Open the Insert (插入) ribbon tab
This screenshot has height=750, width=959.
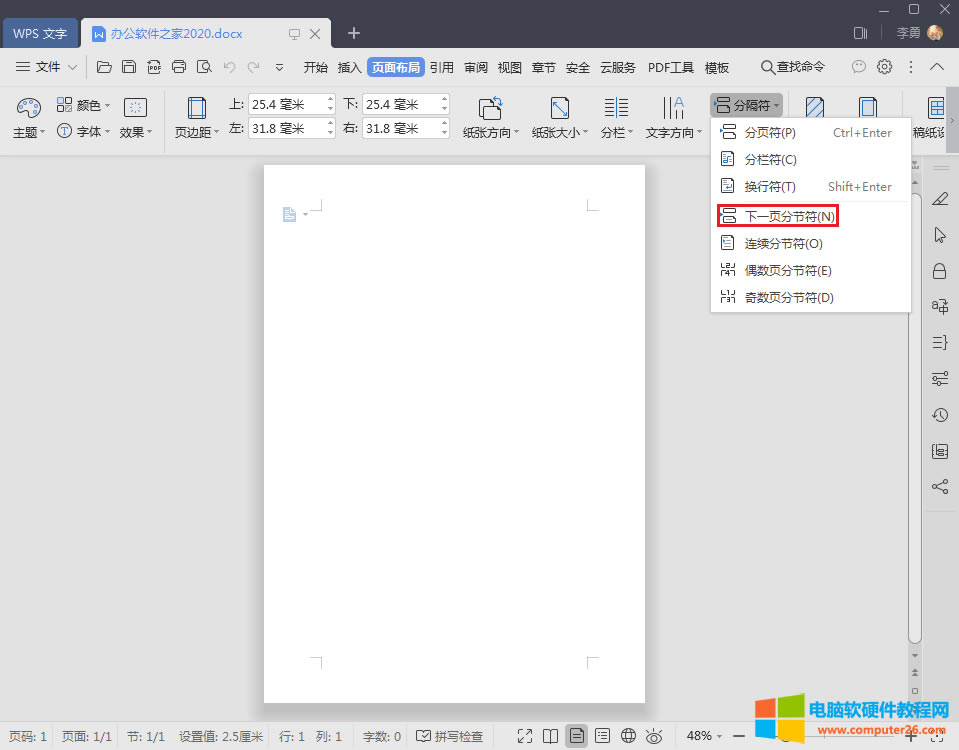pos(349,67)
